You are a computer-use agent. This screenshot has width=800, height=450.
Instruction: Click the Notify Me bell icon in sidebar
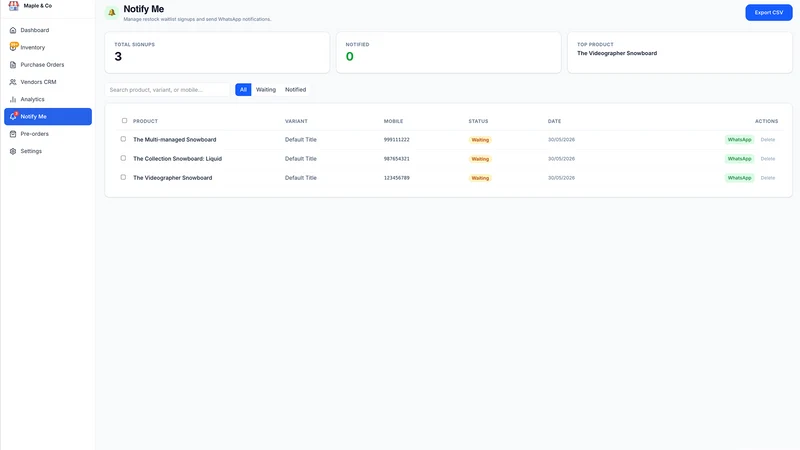click(x=13, y=116)
